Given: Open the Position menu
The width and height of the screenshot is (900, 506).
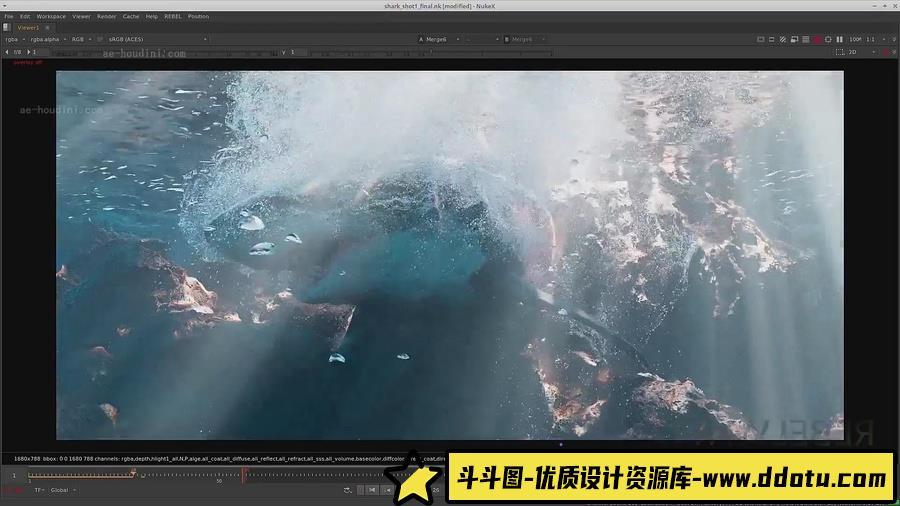Looking at the screenshot, I should tap(199, 17).
